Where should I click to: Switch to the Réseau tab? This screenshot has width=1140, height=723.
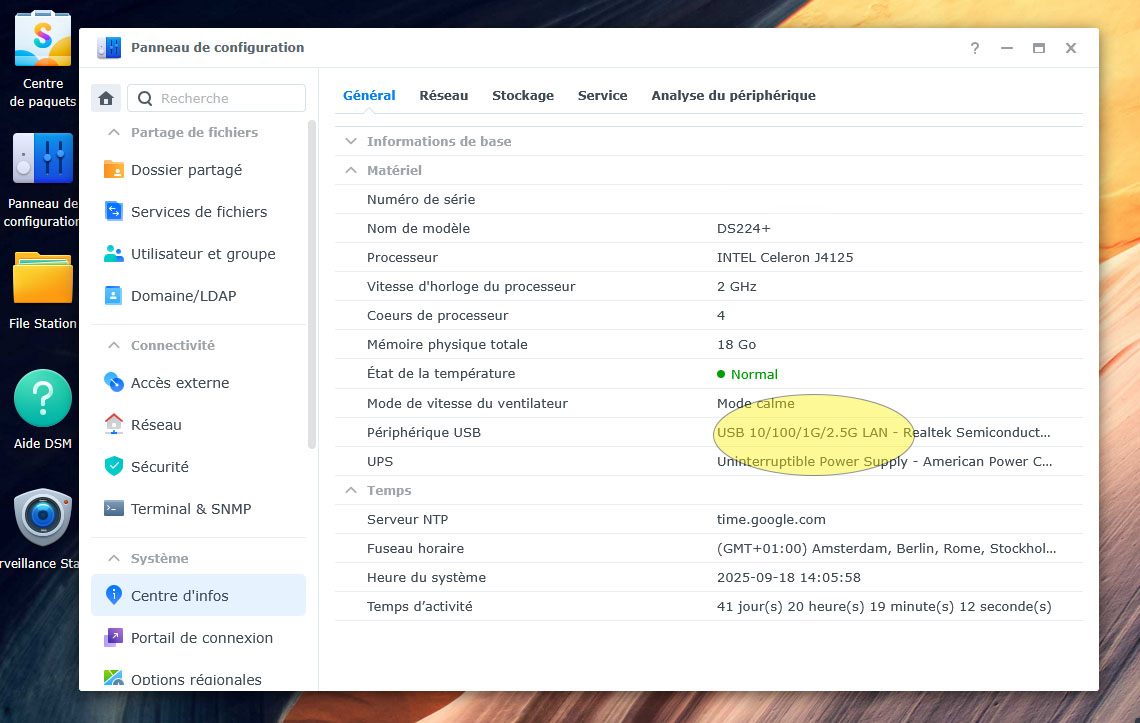click(443, 96)
